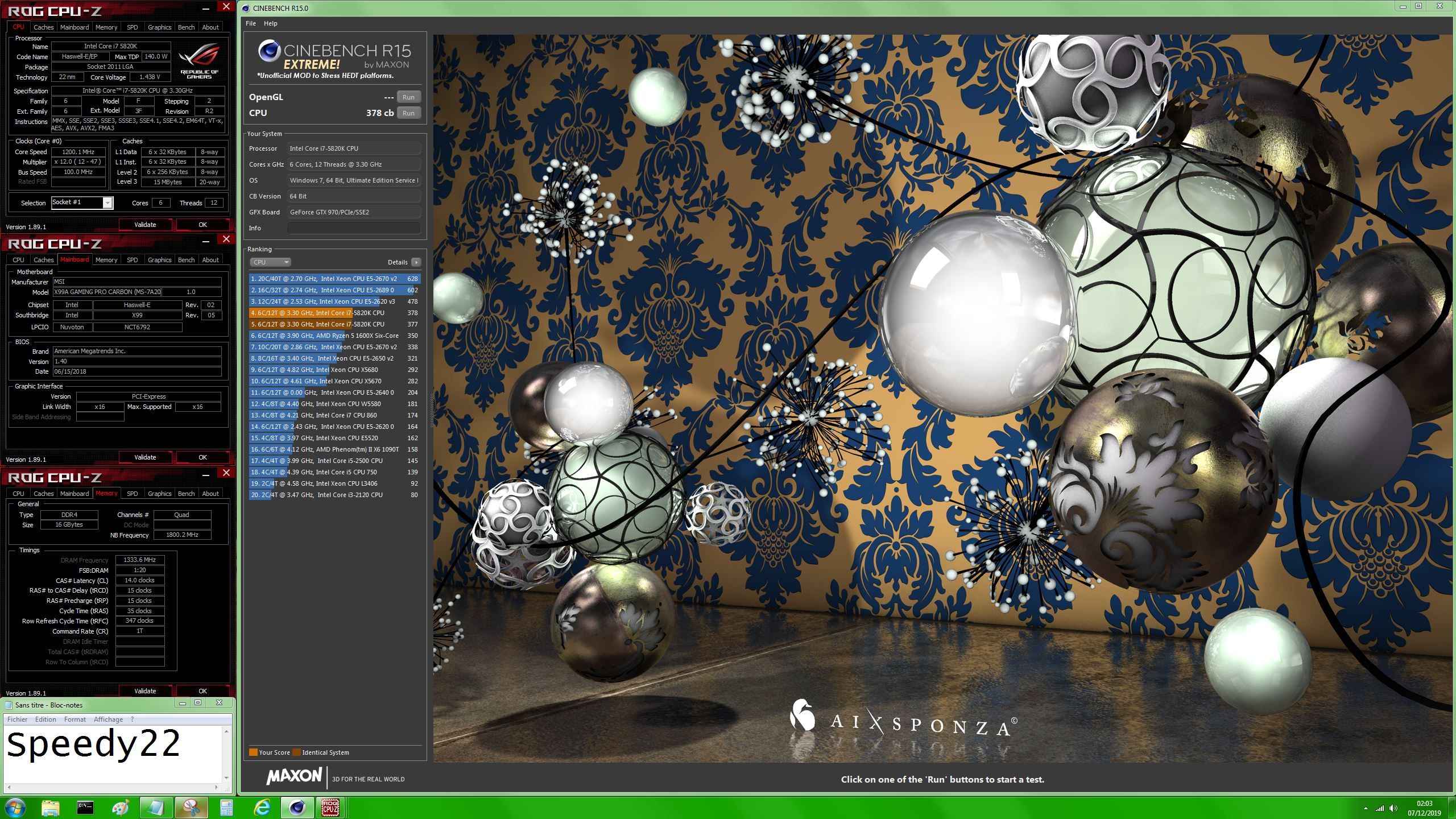Click OK in the Memory CPU-Z window
The height and width of the screenshot is (819, 1456).
[202, 691]
